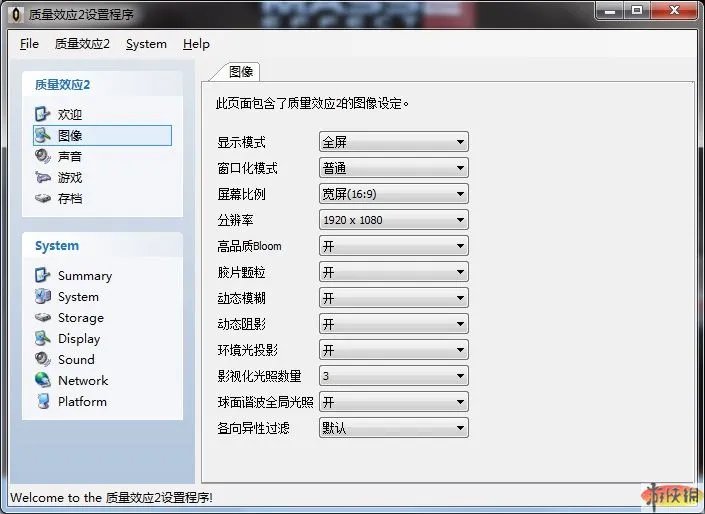Open the Network page link
The width and height of the screenshot is (705, 514).
coord(83,380)
